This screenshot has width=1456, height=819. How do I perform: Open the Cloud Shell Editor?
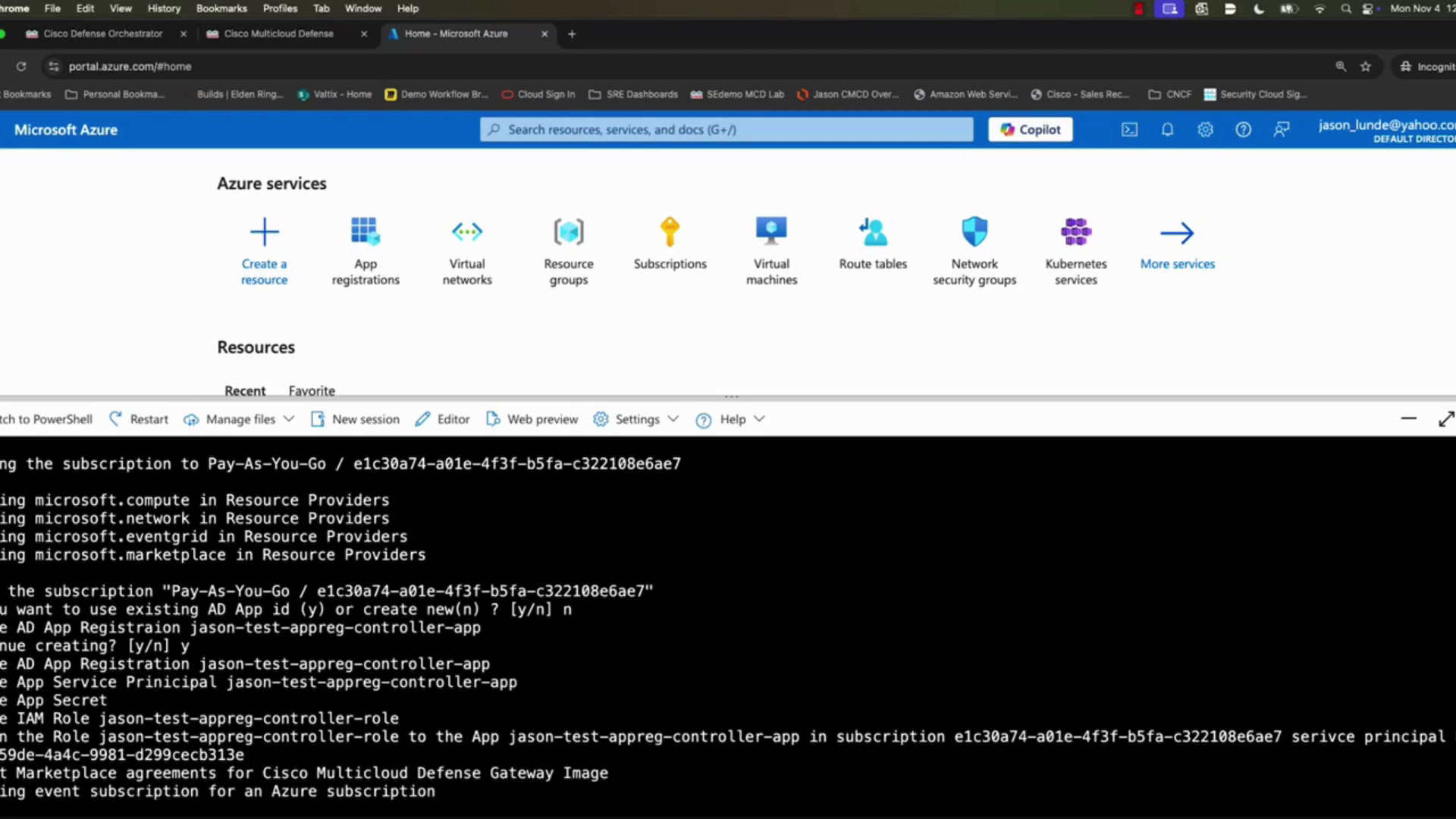443,419
